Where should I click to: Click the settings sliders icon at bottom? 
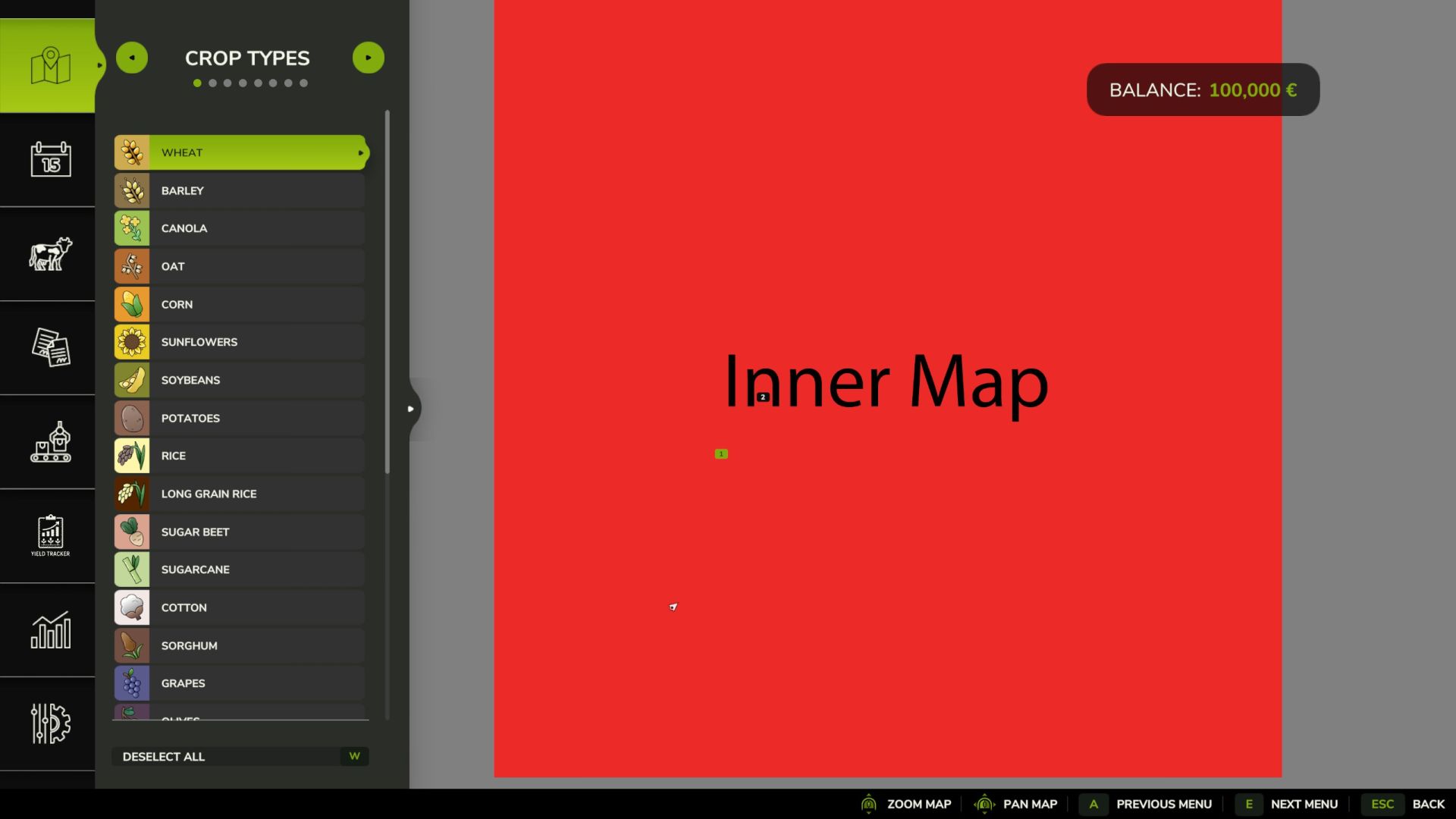tap(48, 724)
